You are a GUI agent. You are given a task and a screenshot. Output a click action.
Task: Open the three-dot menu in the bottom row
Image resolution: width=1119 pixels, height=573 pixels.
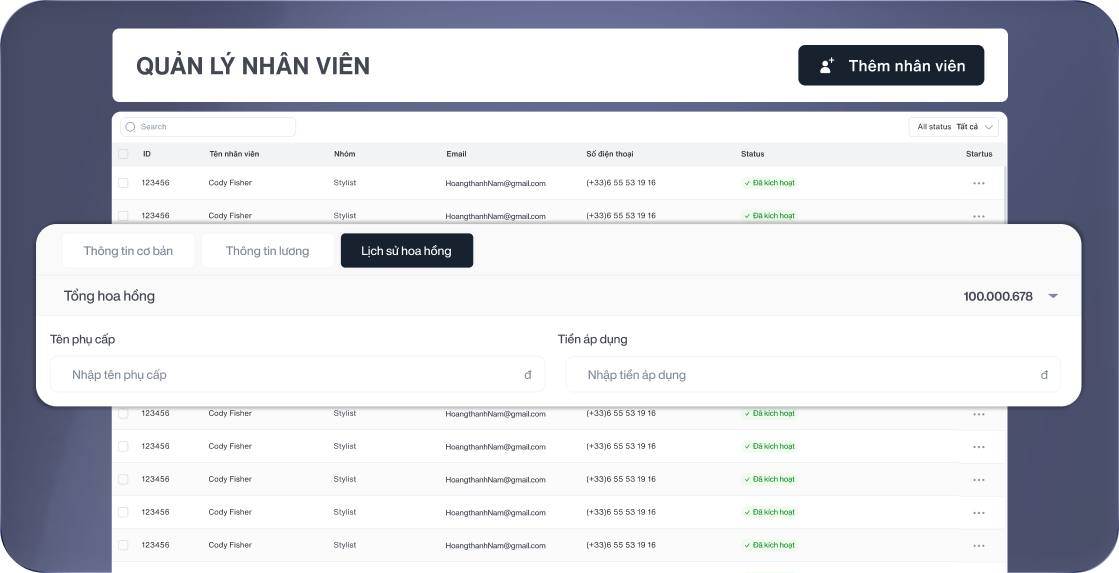click(978, 545)
